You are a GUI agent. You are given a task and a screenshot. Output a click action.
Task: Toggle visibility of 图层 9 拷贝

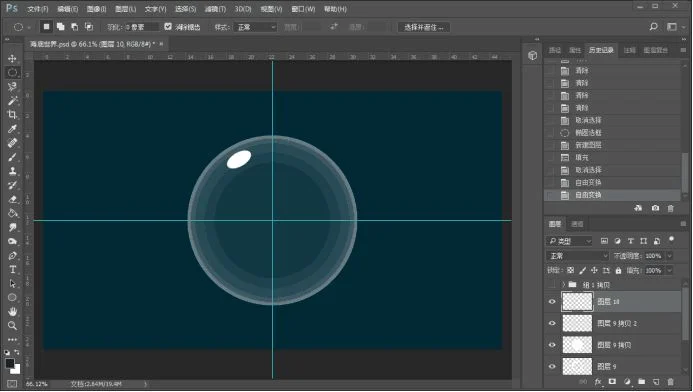[552, 345]
